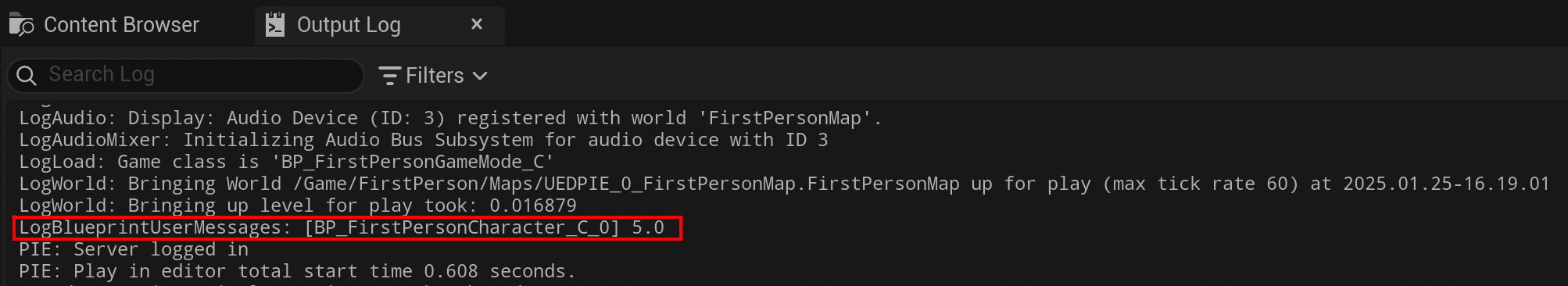Click the Content Browser folder-search icon
This screenshot has height=286, width=1568.
tap(21, 25)
